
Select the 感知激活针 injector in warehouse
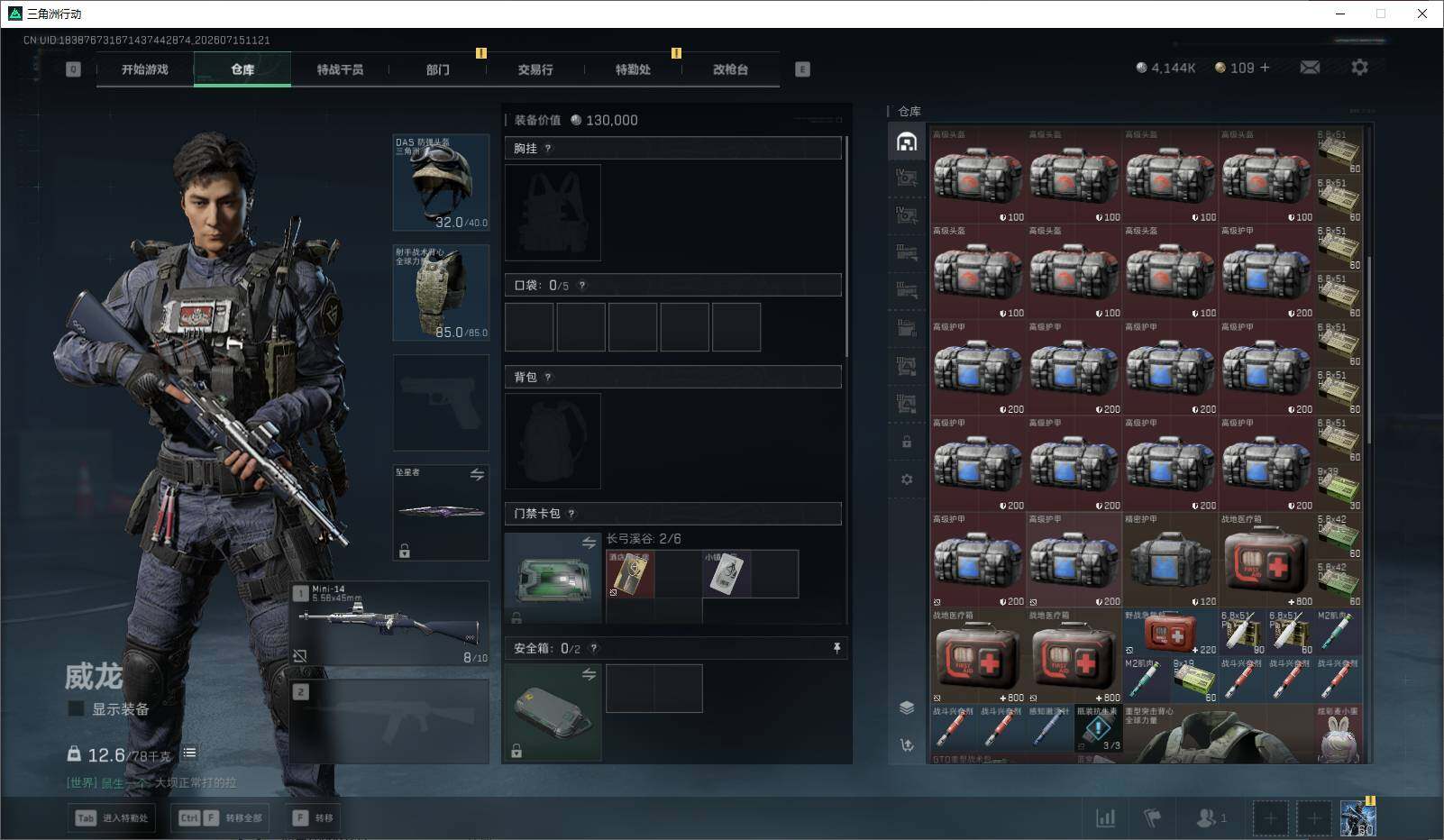(1049, 727)
